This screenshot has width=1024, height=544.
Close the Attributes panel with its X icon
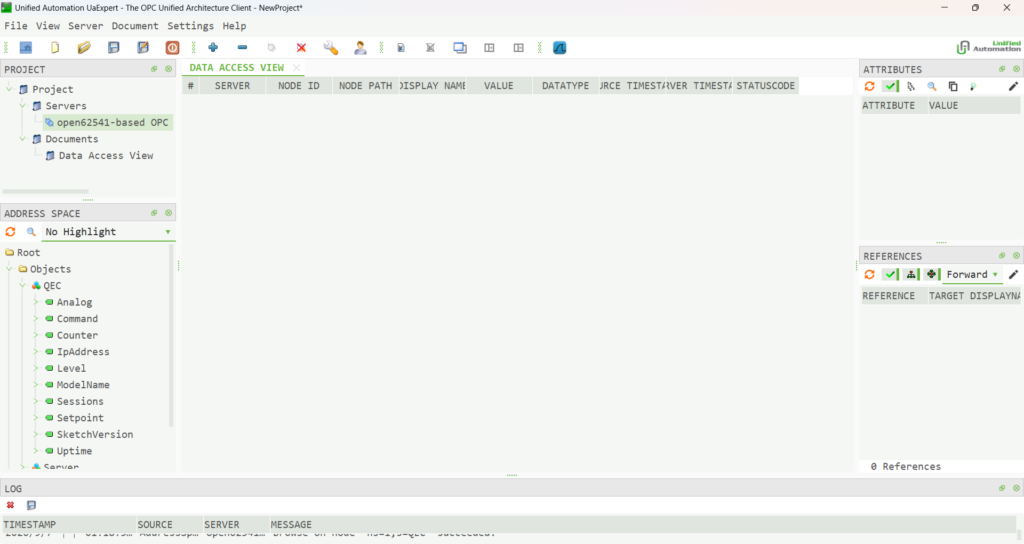click(x=1016, y=69)
